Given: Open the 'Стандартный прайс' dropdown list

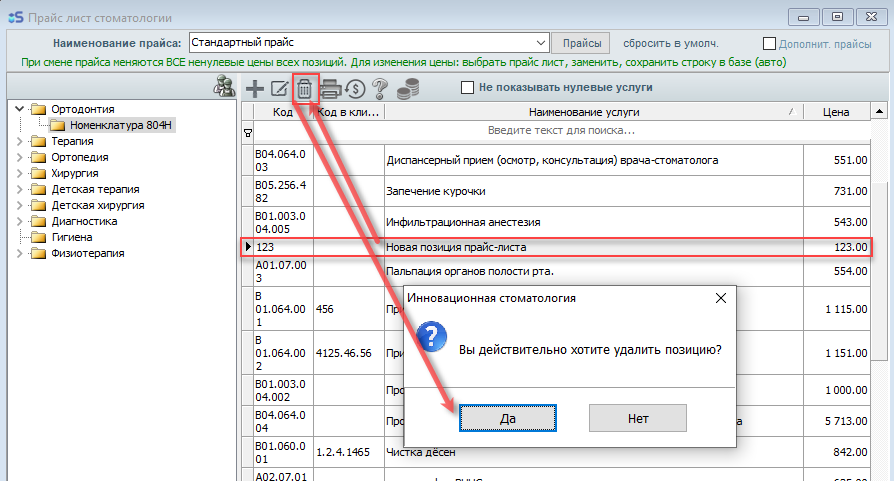Looking at the screenshot, I should point(541,43).
